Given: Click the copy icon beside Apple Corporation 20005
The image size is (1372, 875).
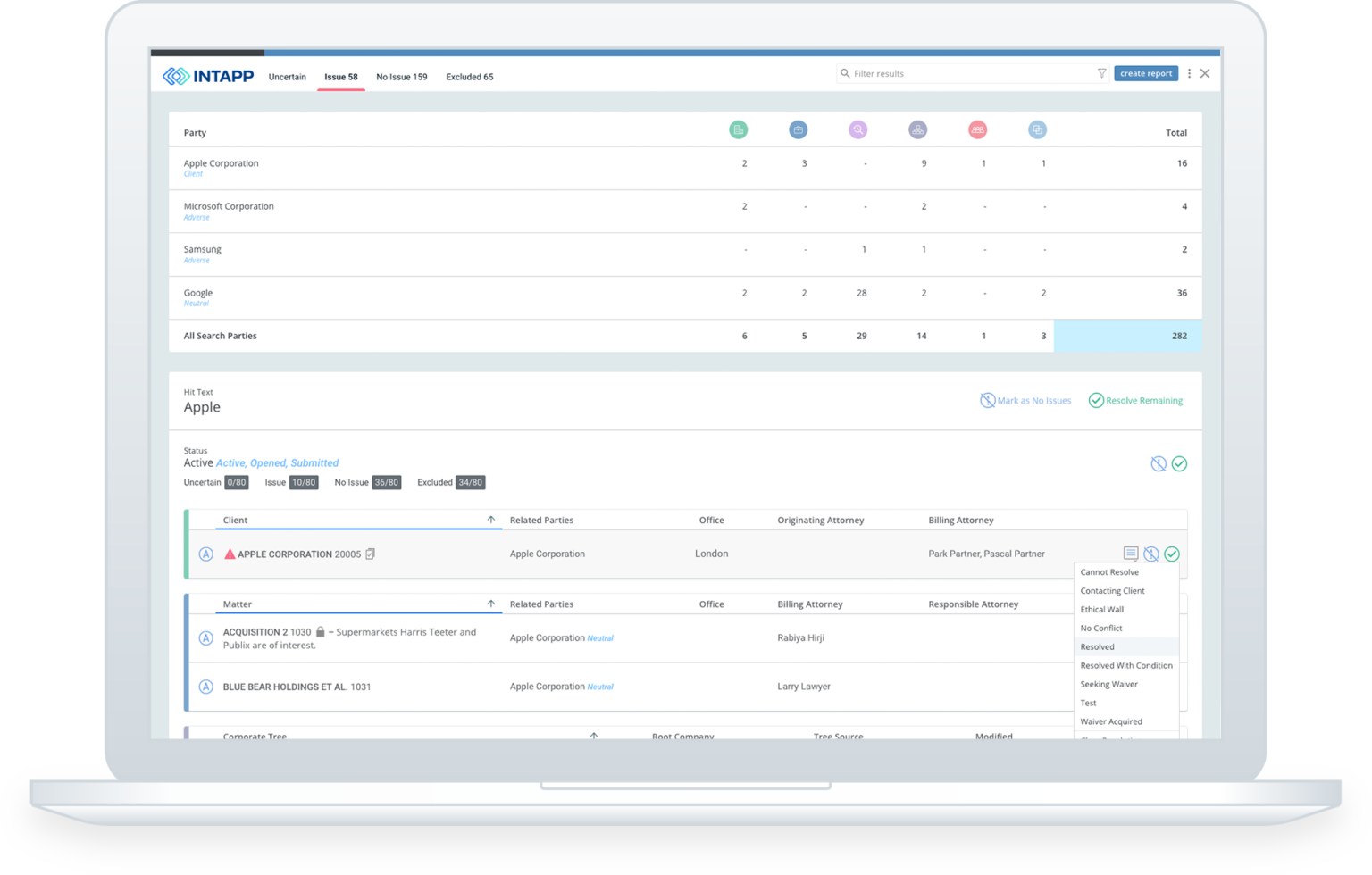Looking at the screenshot, I should (x=370, y=554).
